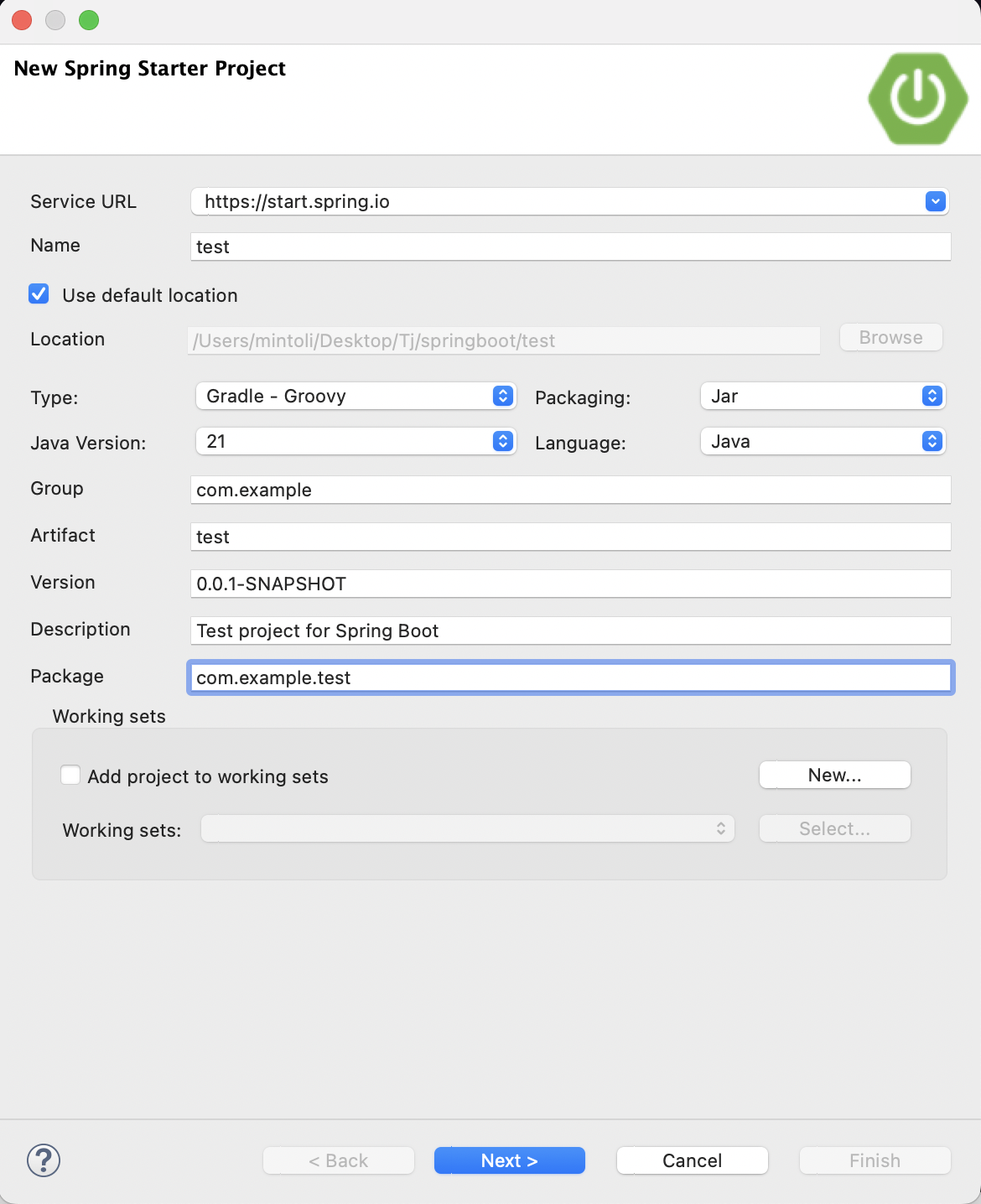The width and height of the screenshot is (981, 1204).
Task: Focus the Version field 0.0.1-SNAPSHOT
Action: 571,584
